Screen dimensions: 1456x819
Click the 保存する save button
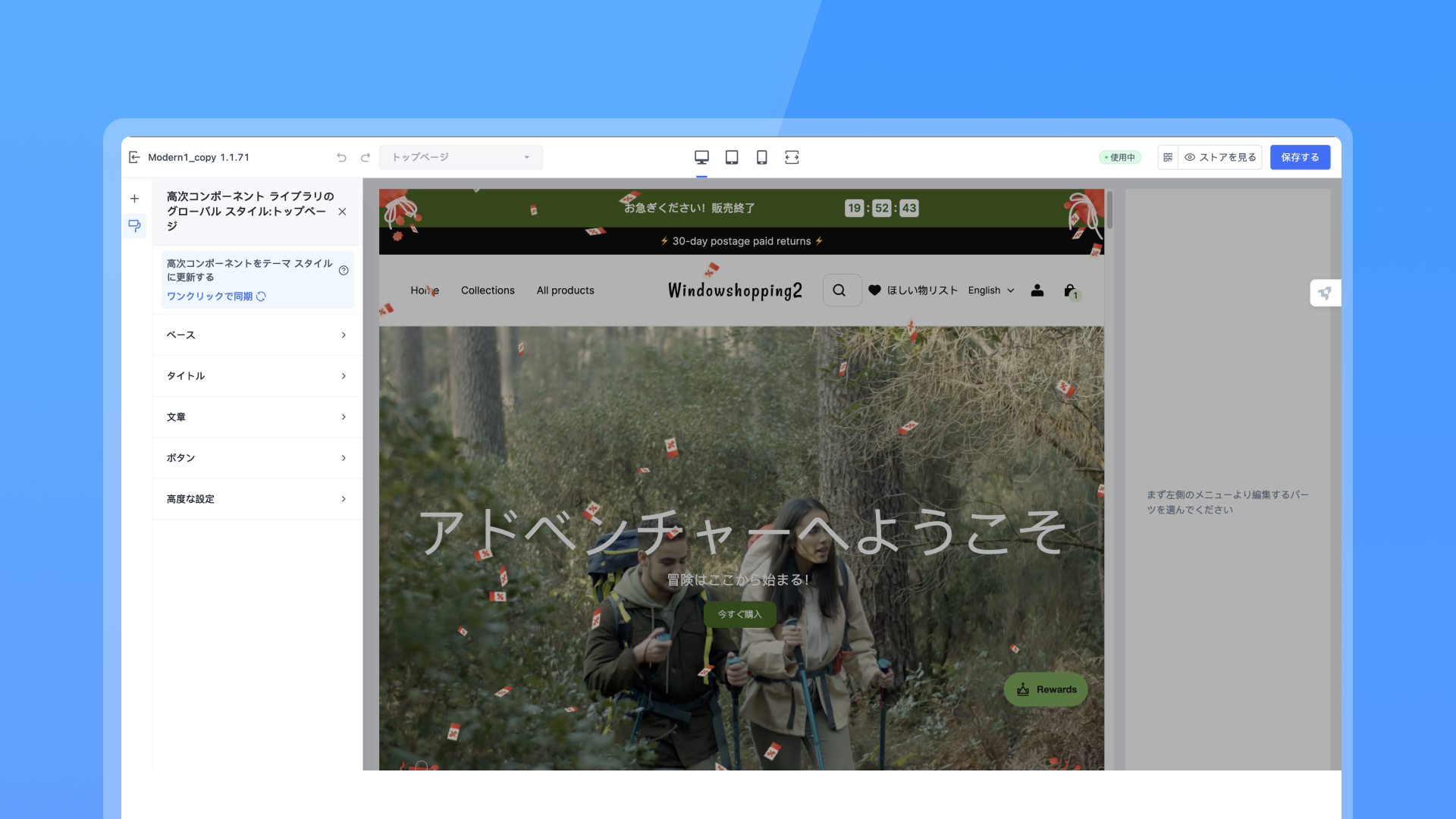coord(1300,157)
